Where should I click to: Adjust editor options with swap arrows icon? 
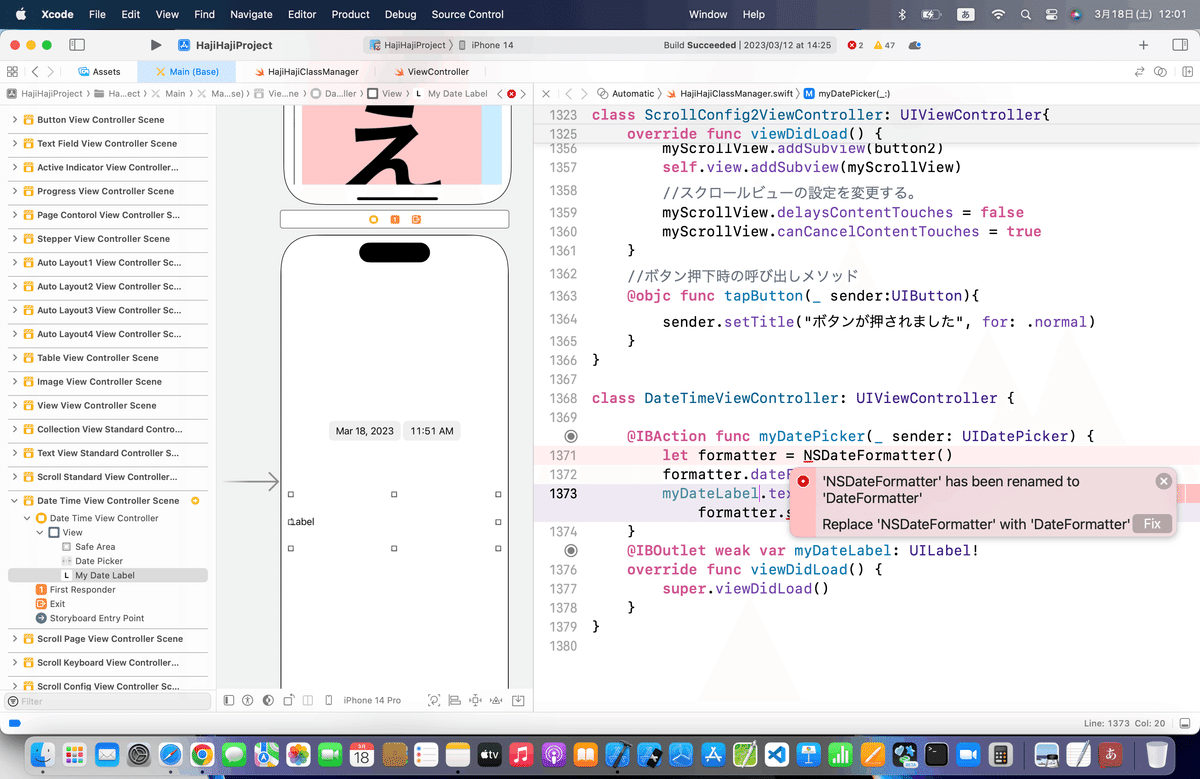(1139, 72)
